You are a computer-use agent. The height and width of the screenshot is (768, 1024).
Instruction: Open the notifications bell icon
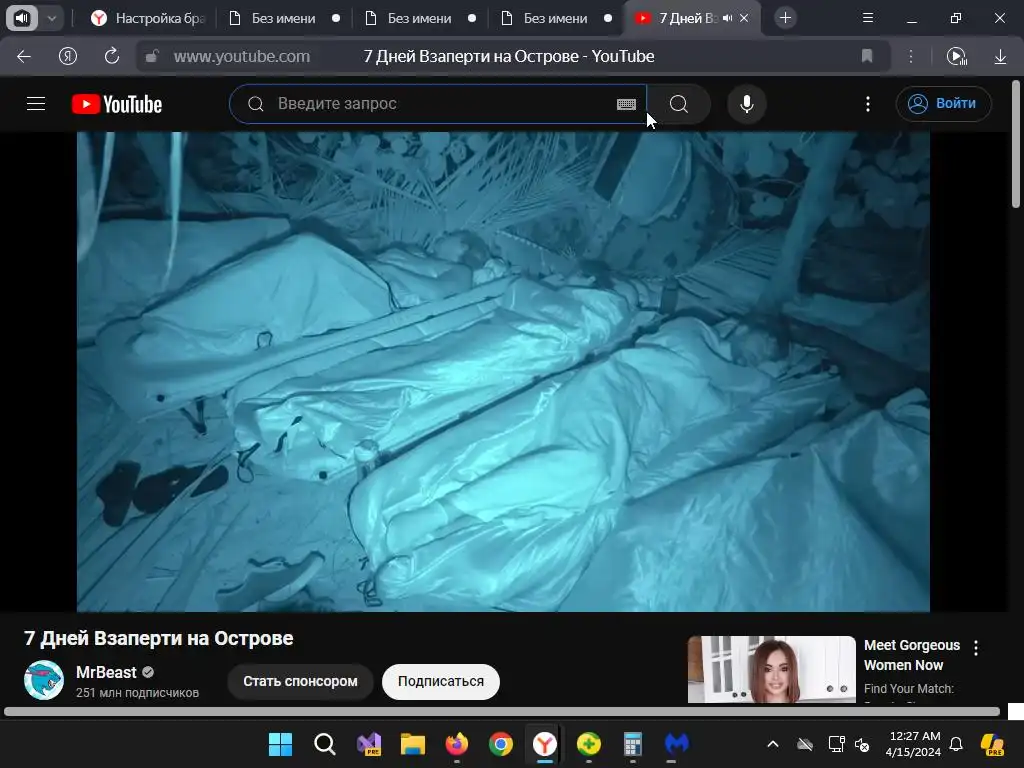pos(956,744)
